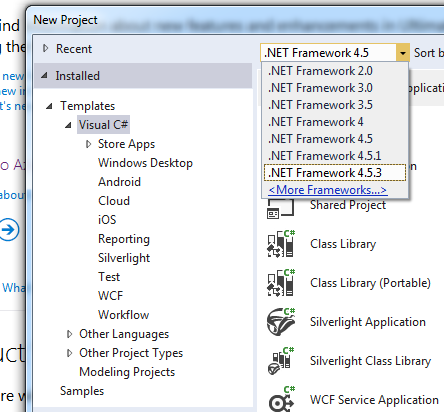Open the More Frameworks link

[328, 190]
